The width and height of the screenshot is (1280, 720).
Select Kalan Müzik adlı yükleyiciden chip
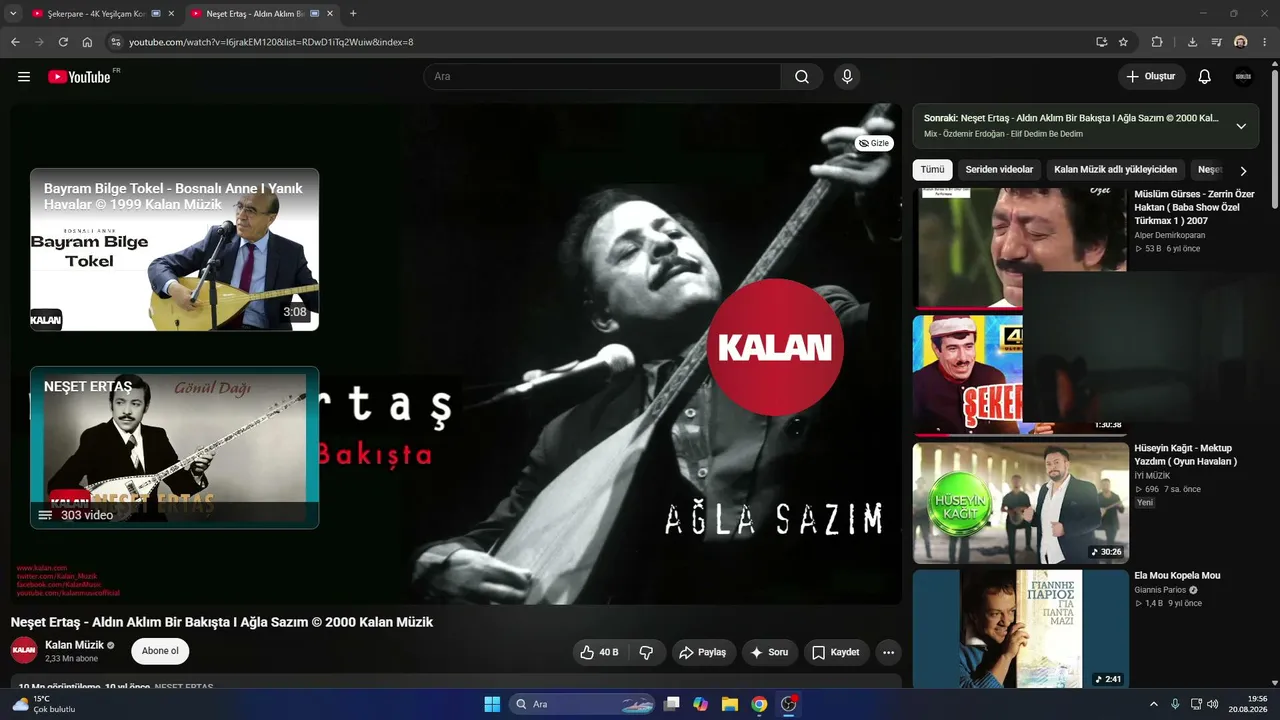(x=1116, y=170)
